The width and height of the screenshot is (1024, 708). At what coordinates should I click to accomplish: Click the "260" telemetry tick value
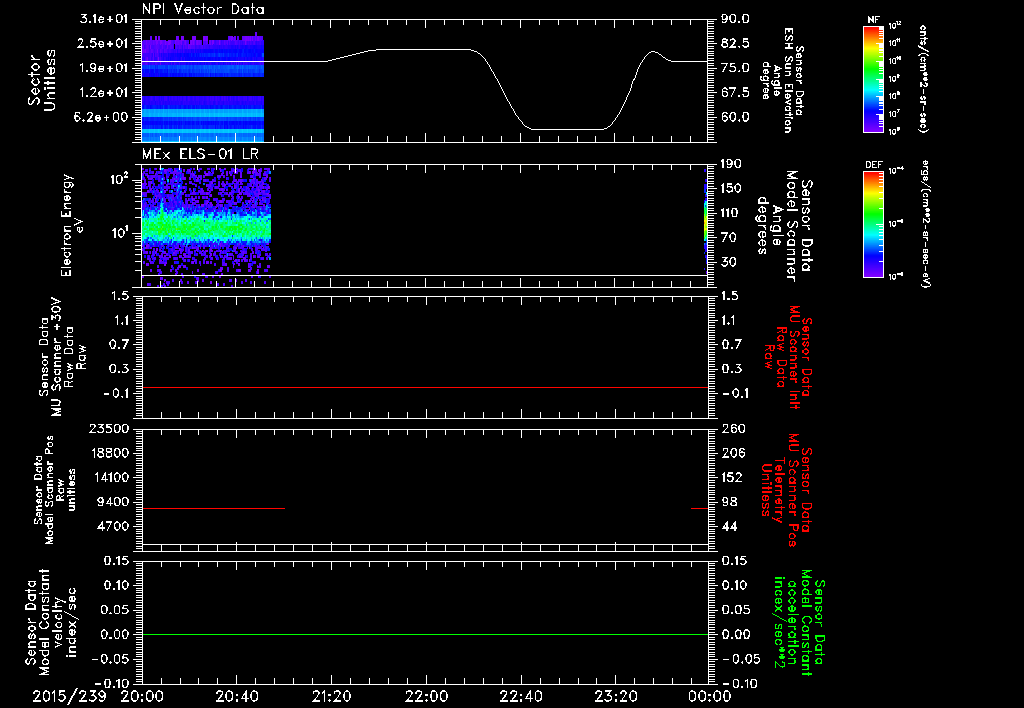click(732, 428)
